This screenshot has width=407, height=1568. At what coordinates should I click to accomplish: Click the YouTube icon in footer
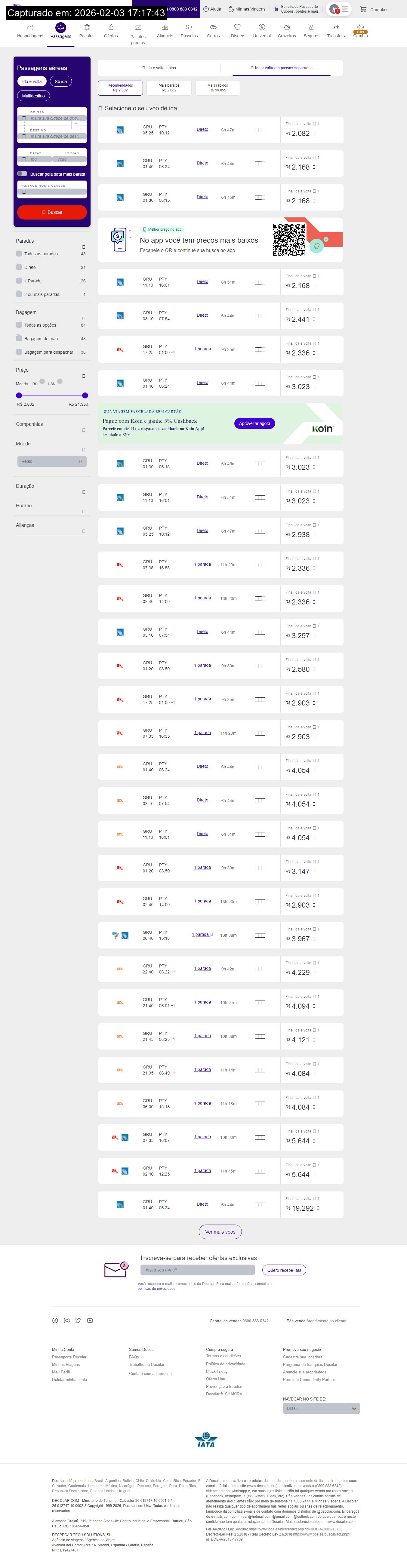point(90,1320)
